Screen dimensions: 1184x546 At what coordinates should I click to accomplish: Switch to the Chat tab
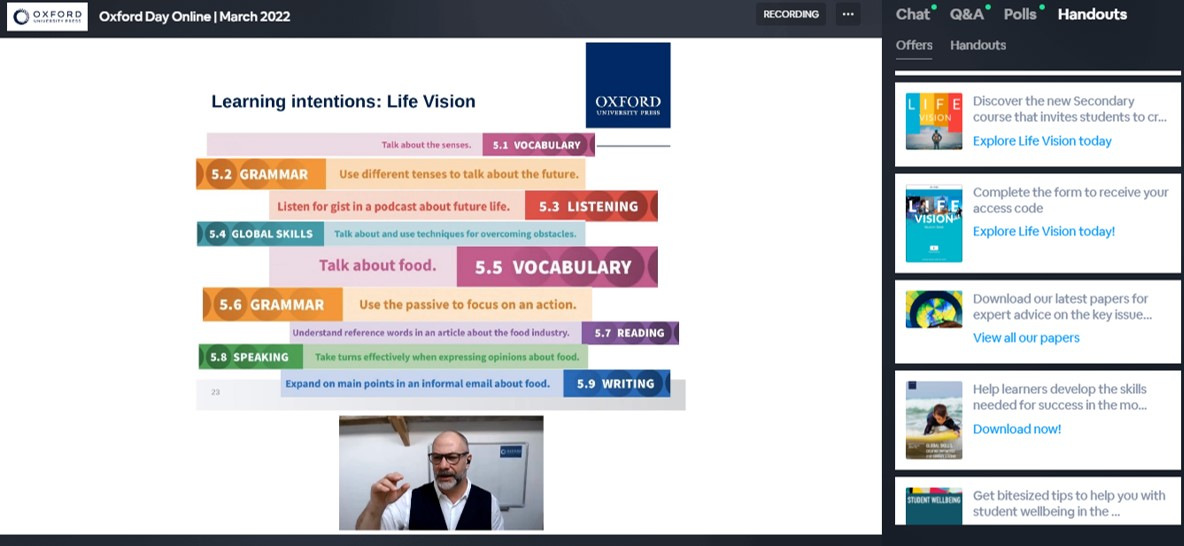(x=913, y=14)
